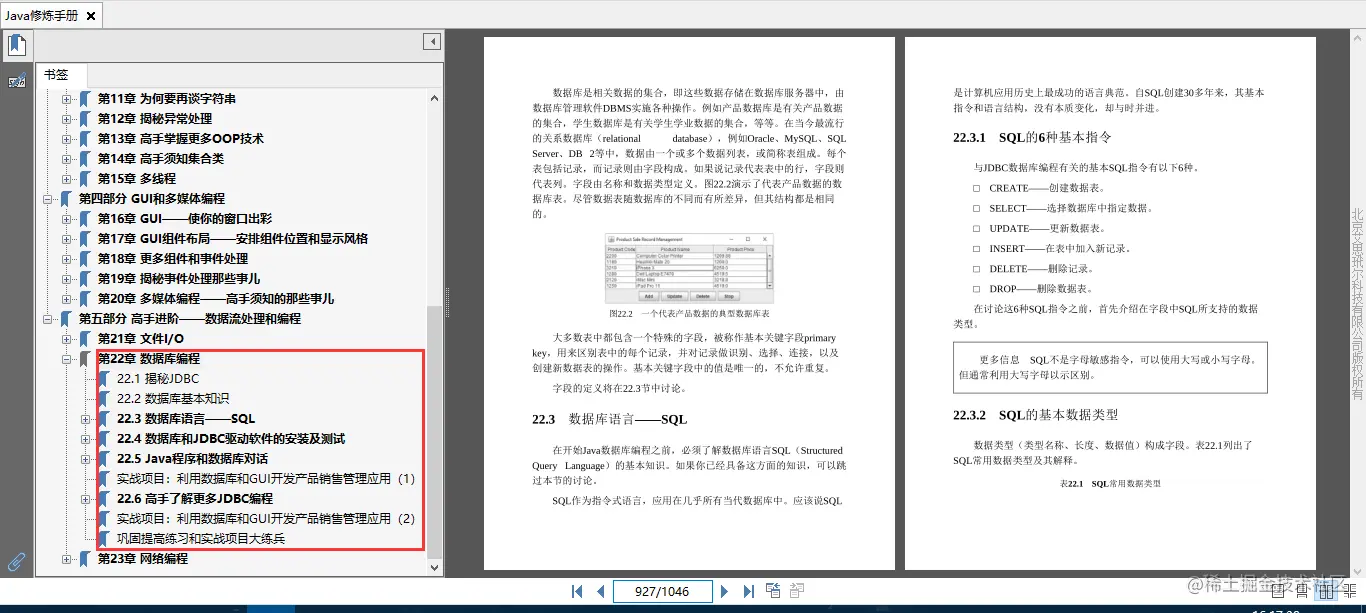This screenshot has width=1366, height=613.
Task: Collapse the bookmarks sidebar with the arrow button
Action: (x=431, y=41)
